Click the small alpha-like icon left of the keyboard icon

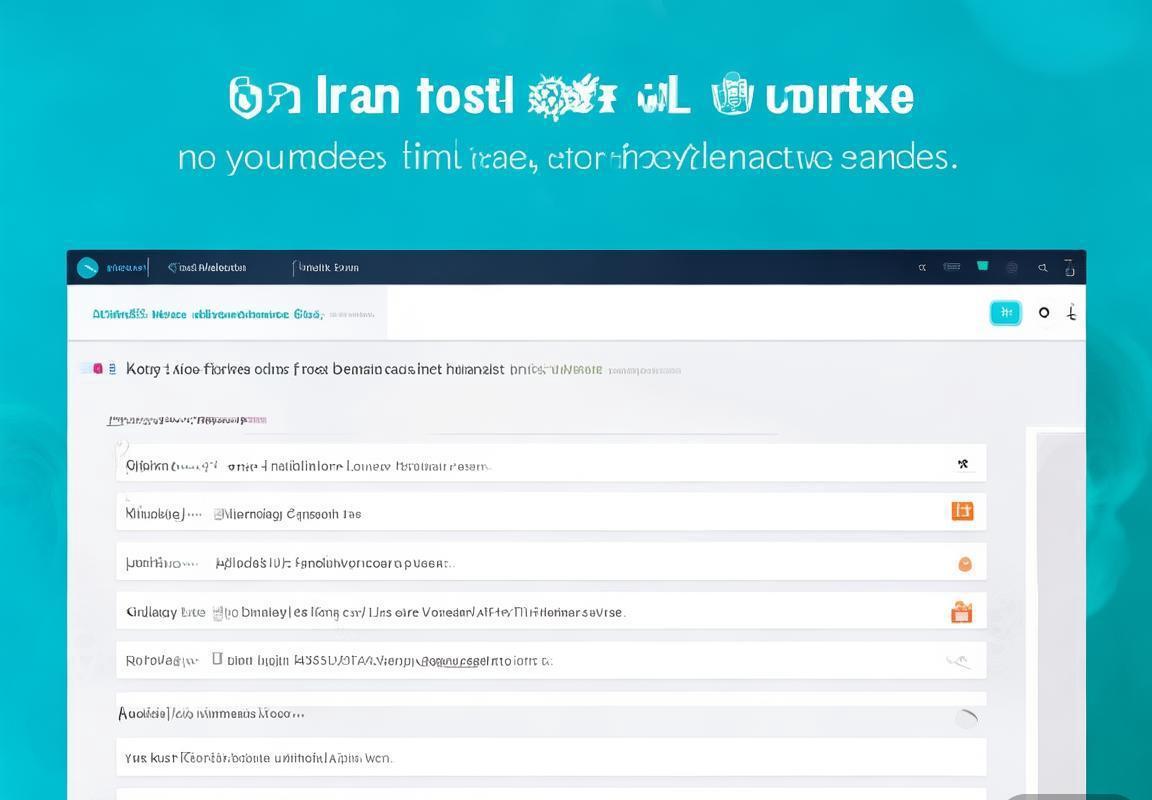[x=922, y=268]
